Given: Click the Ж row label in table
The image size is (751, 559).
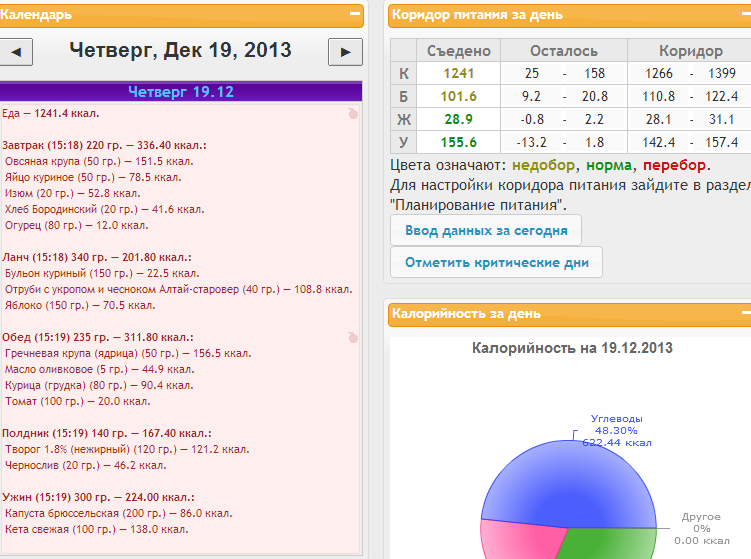Looking at the screenshot, I should coord(404,119).
